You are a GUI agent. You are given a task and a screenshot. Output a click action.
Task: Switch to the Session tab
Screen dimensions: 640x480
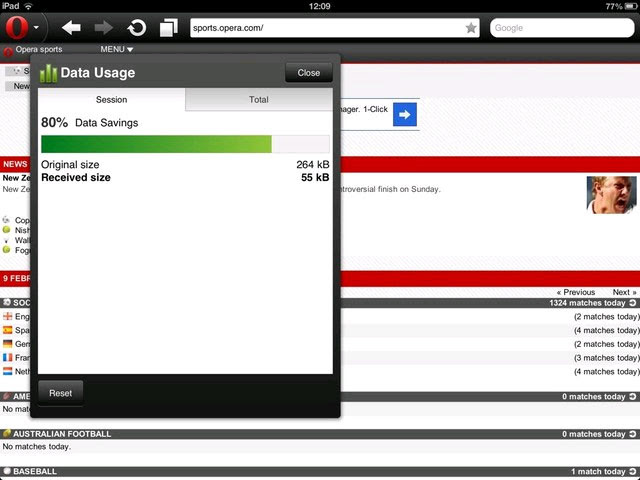pos(111,100)
